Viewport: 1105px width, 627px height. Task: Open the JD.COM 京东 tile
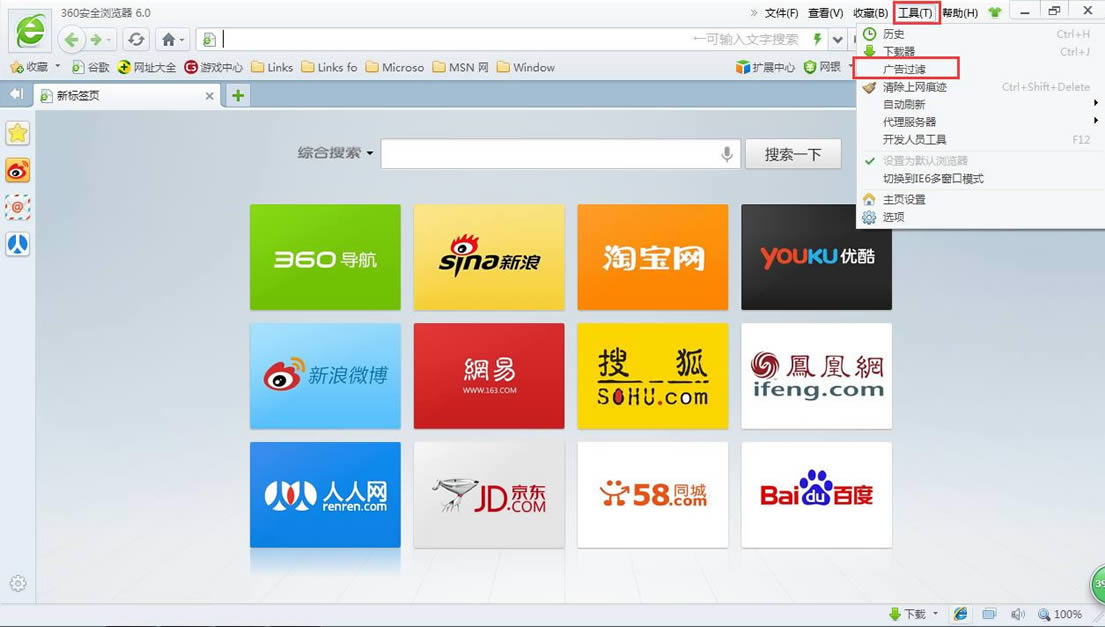point(489,495)
